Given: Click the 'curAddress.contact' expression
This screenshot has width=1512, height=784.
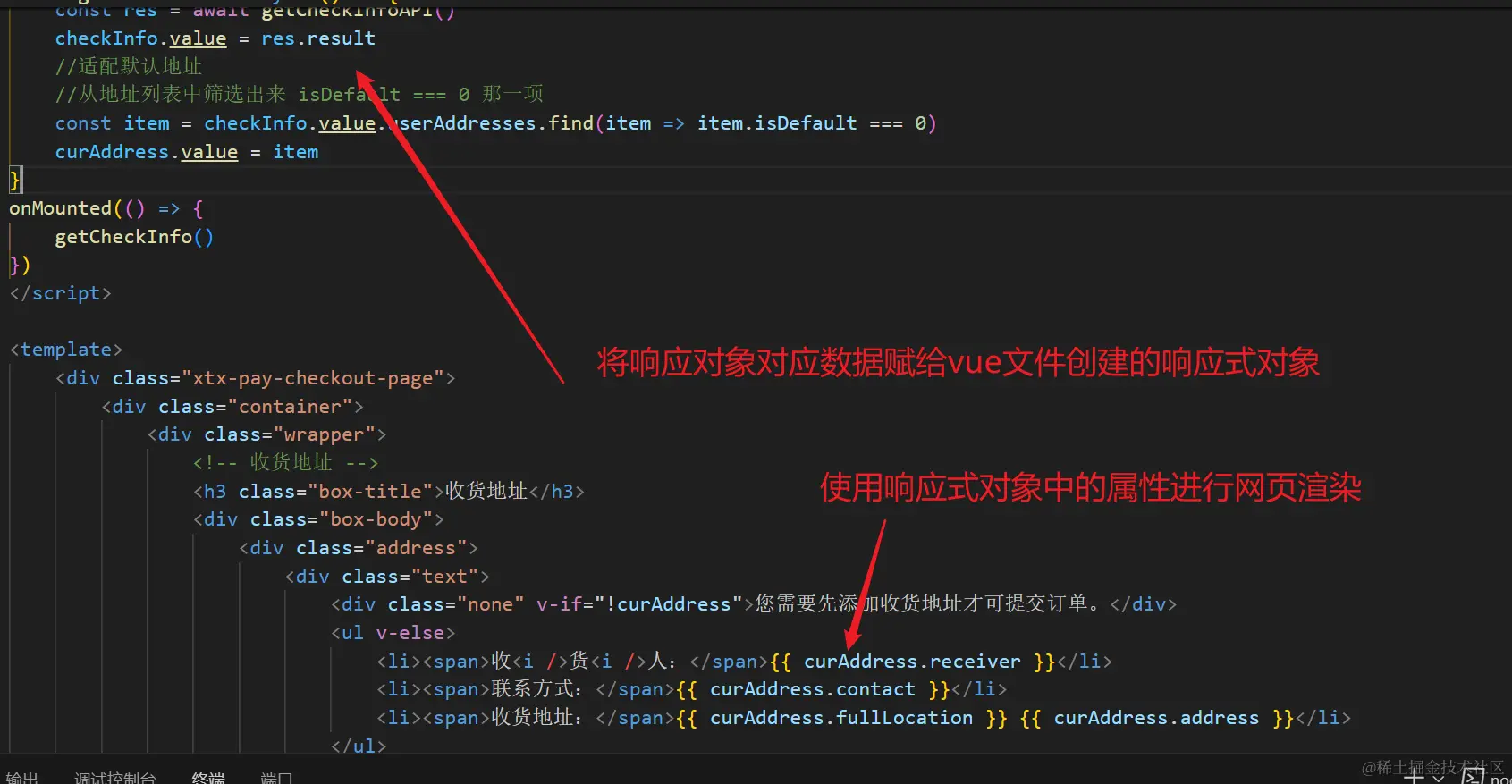Looking at the screenshot, I should click(x=812, y=689).
